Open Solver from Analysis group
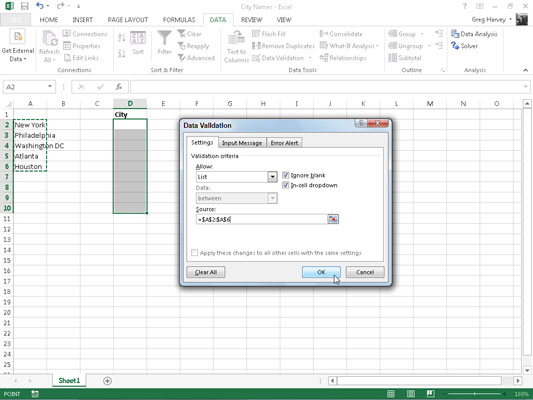Viewport: 533px width, 400px height. point(464,46)
